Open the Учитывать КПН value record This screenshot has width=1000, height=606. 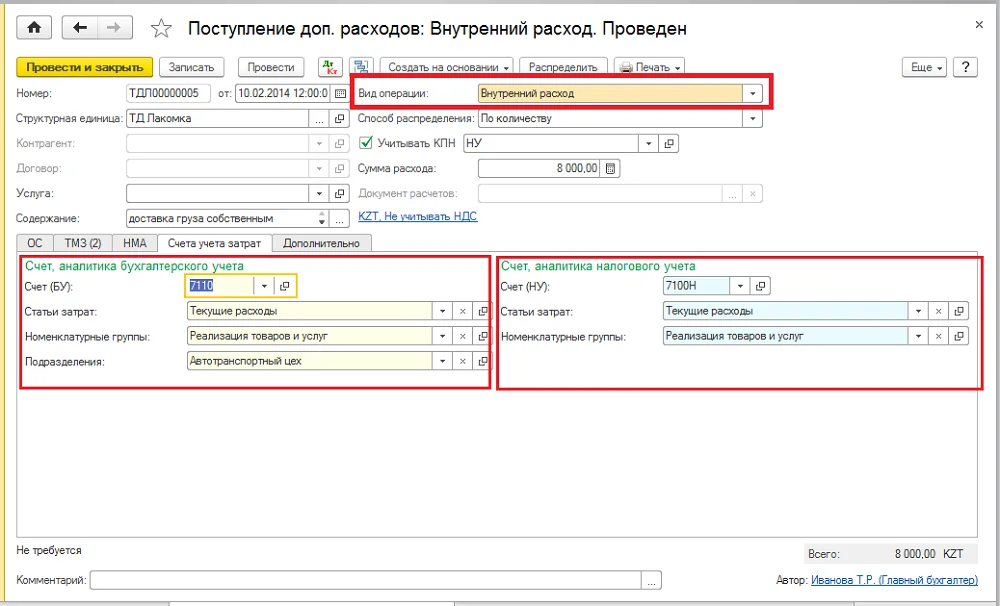pos(668,144)
